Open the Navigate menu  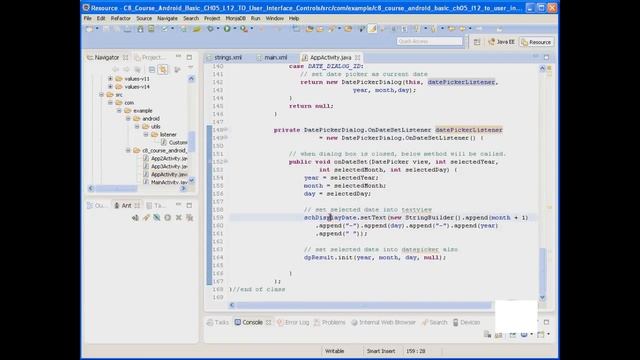pyautogui.click(x=167, y=18)
